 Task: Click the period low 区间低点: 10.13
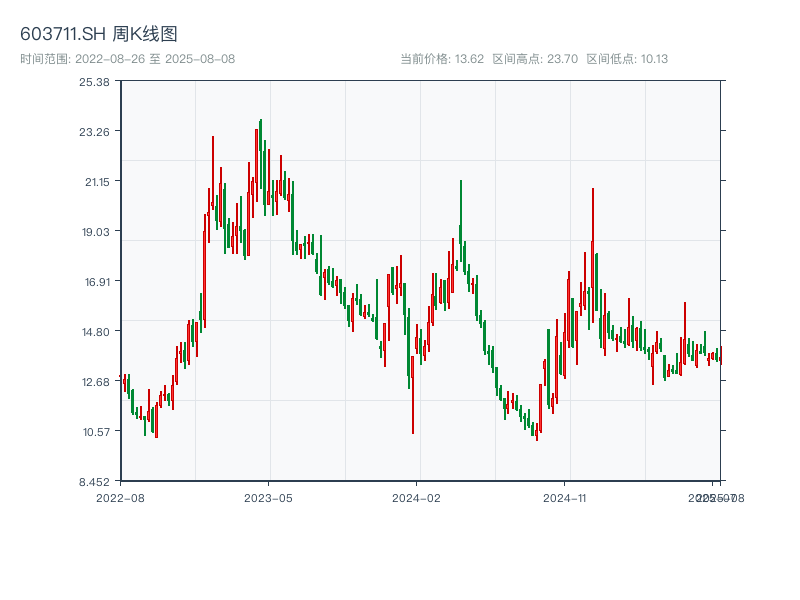(x=627, y=59)
